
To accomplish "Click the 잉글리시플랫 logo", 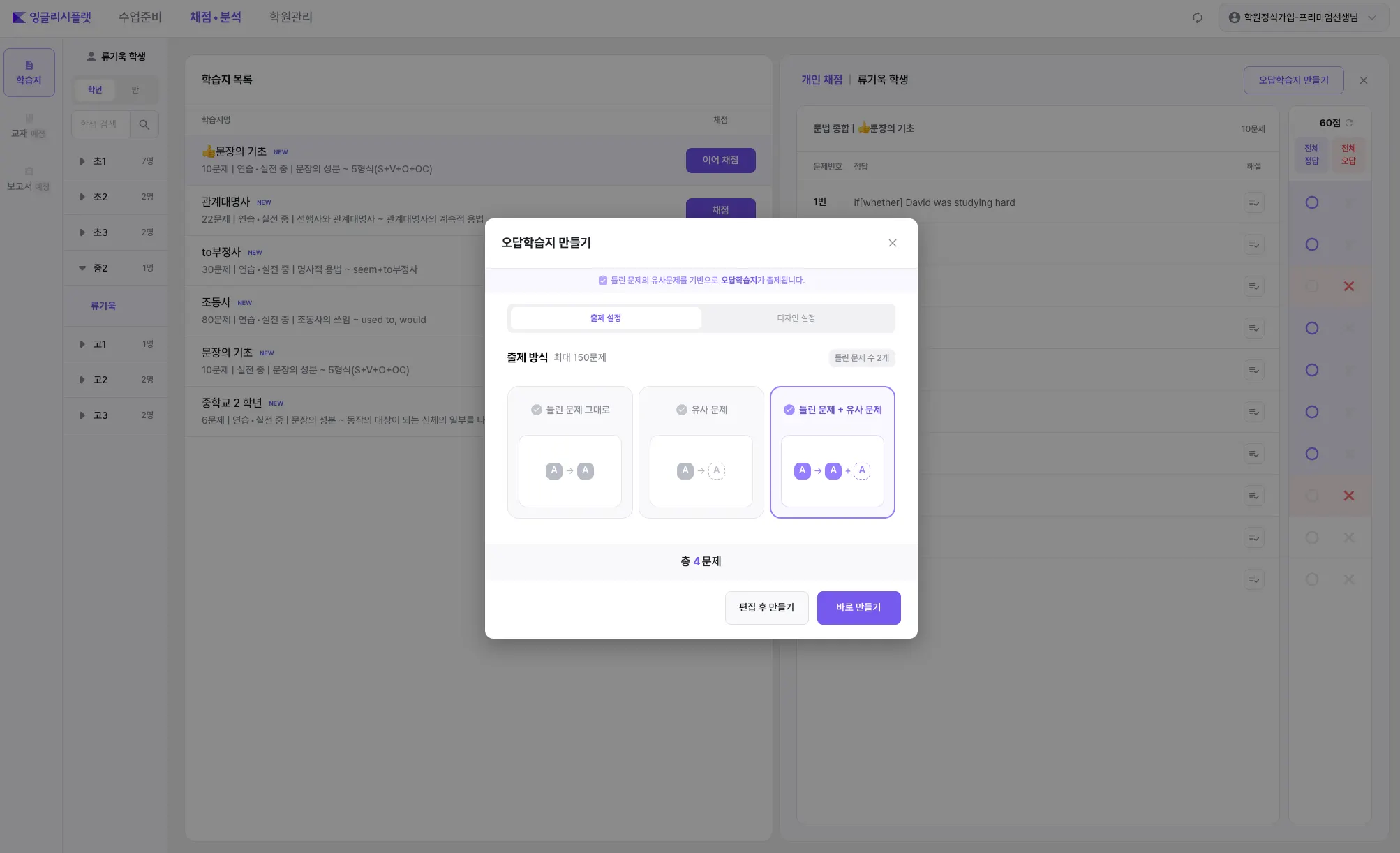I will pyautogui.click(x=52, y=17).
